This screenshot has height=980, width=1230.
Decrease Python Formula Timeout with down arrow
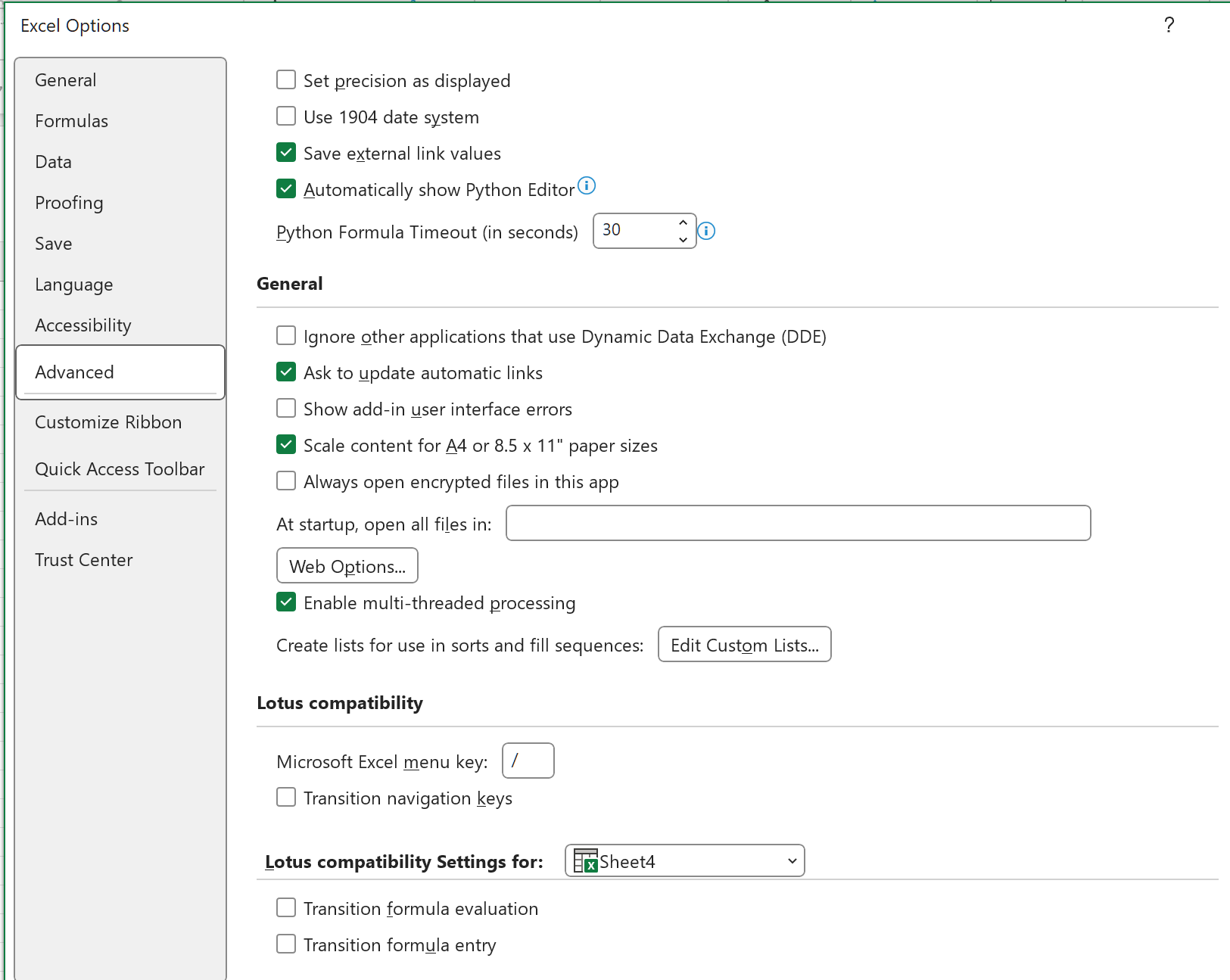[x=683, y=240]
